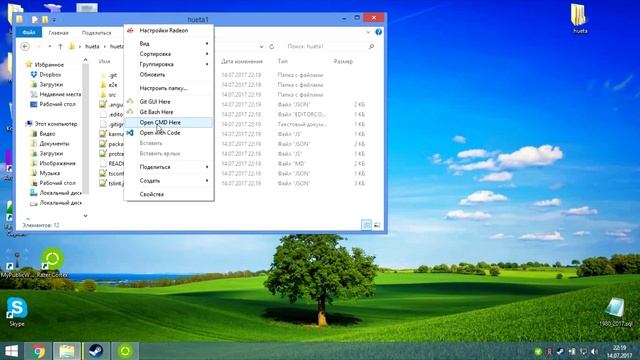Select hueta folder on desktop
The height and width of the screenshot is (360, 640).
579,19
